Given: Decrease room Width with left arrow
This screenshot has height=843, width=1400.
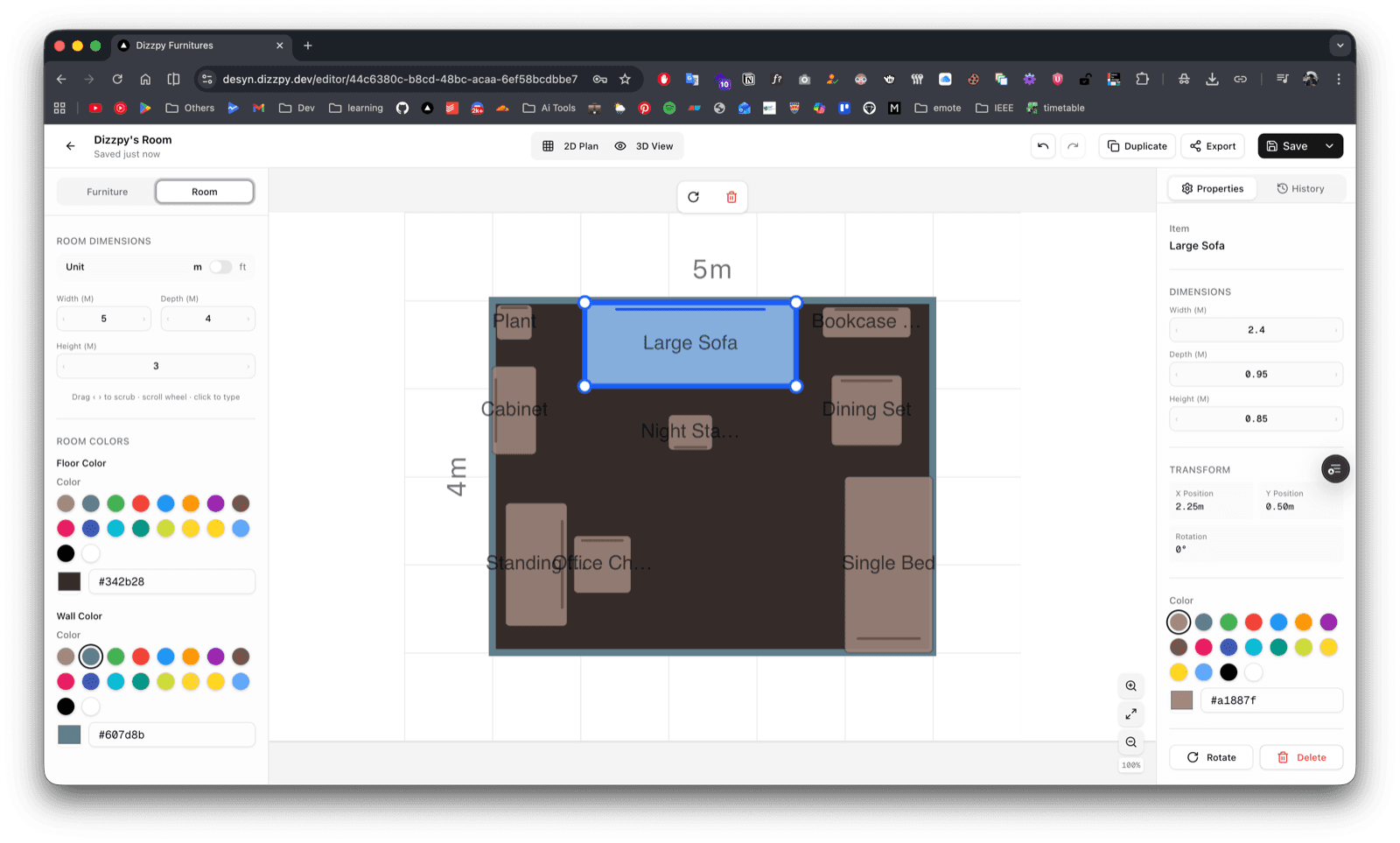Looking at the screenshot, I should tap(64, 319).
